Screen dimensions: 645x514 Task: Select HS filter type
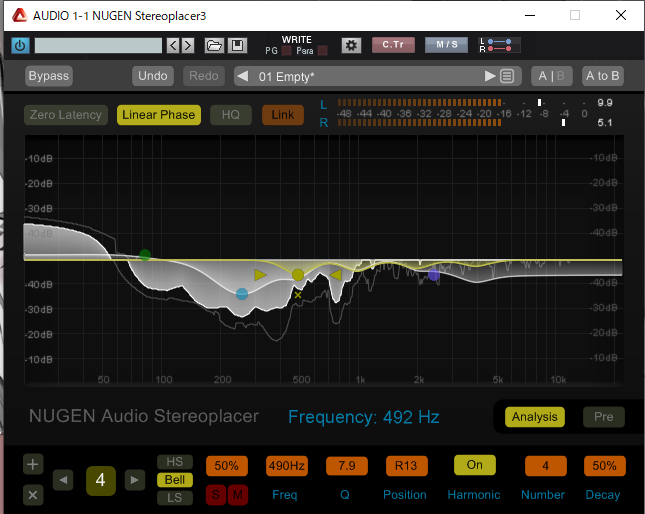[x=175, y=462]
